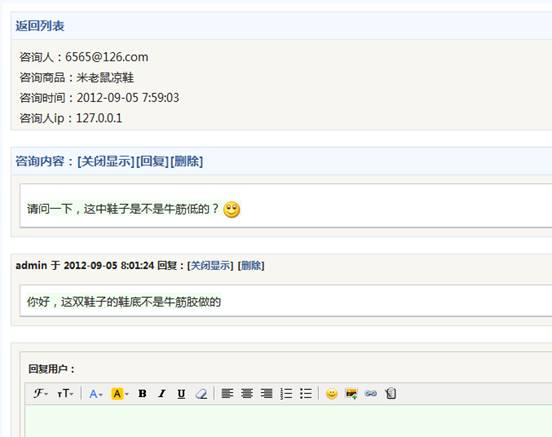The height and width of the screenshot is (437, 552).
Task: Center align text in editor
Action: [247, 393]
